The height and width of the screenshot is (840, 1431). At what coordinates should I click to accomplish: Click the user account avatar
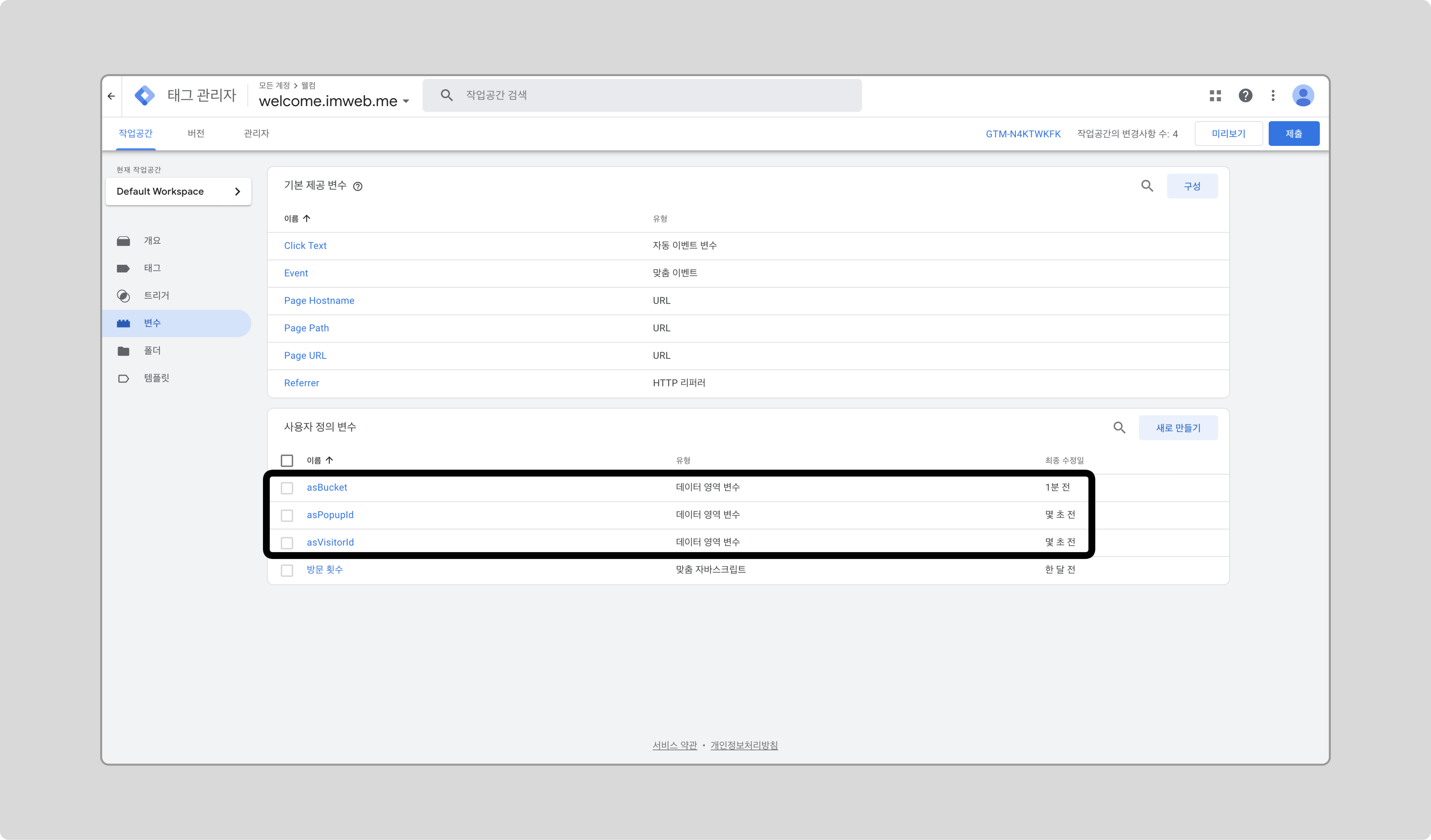click(x=1303, y=95)
